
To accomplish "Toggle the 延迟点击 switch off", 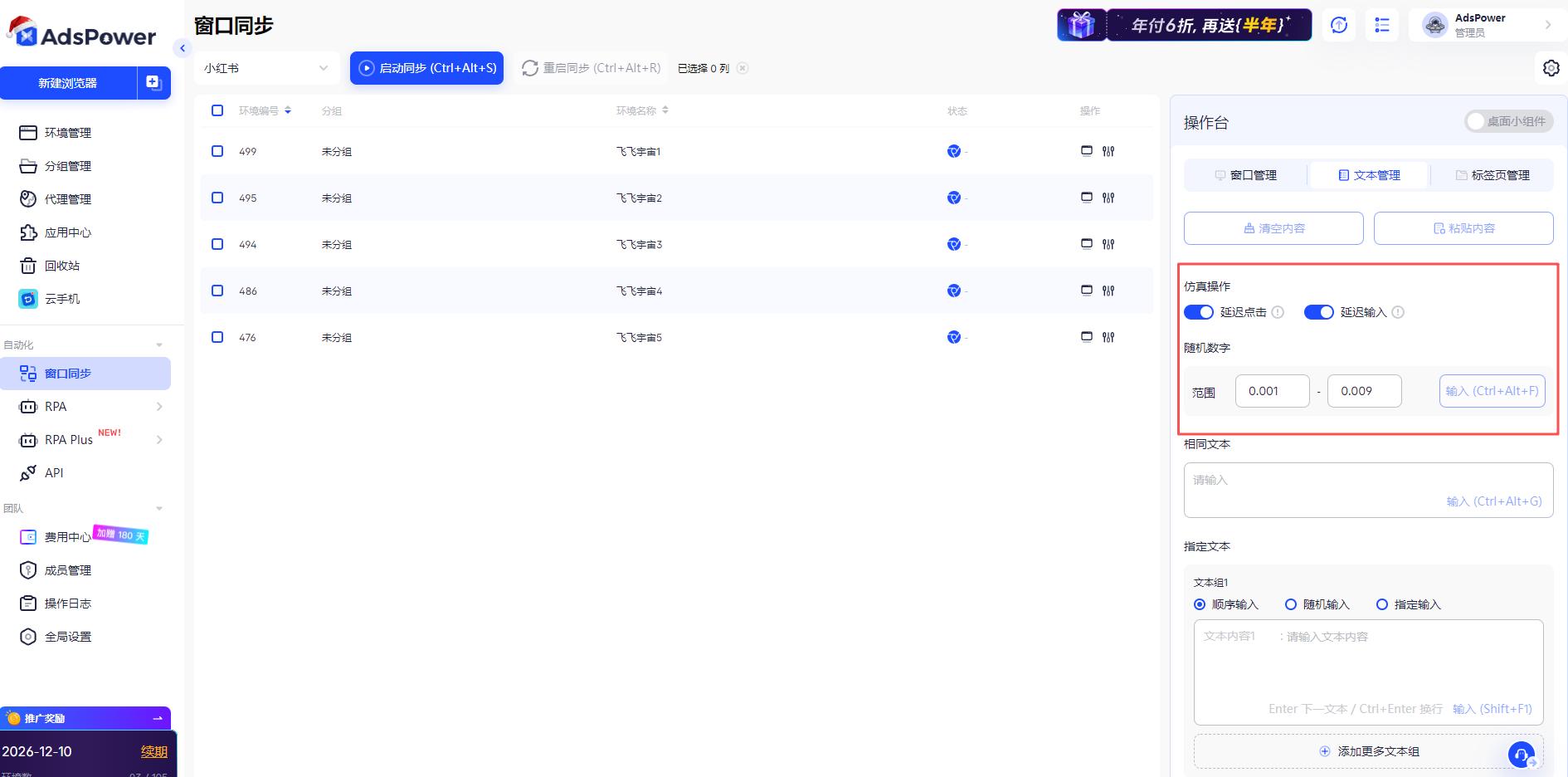I will pyautogui.click(x=1199, y=312).
